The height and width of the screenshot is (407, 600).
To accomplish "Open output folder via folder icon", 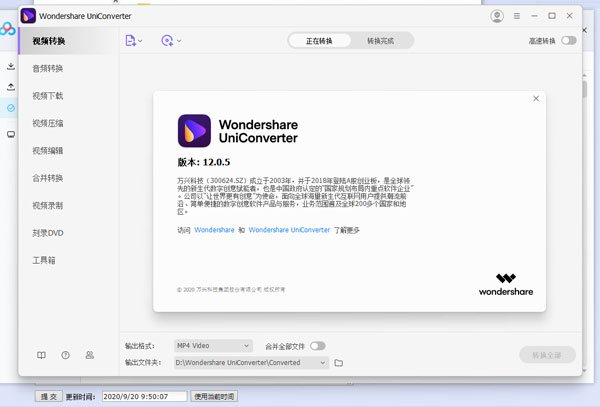I will click(x=338, y=362).
